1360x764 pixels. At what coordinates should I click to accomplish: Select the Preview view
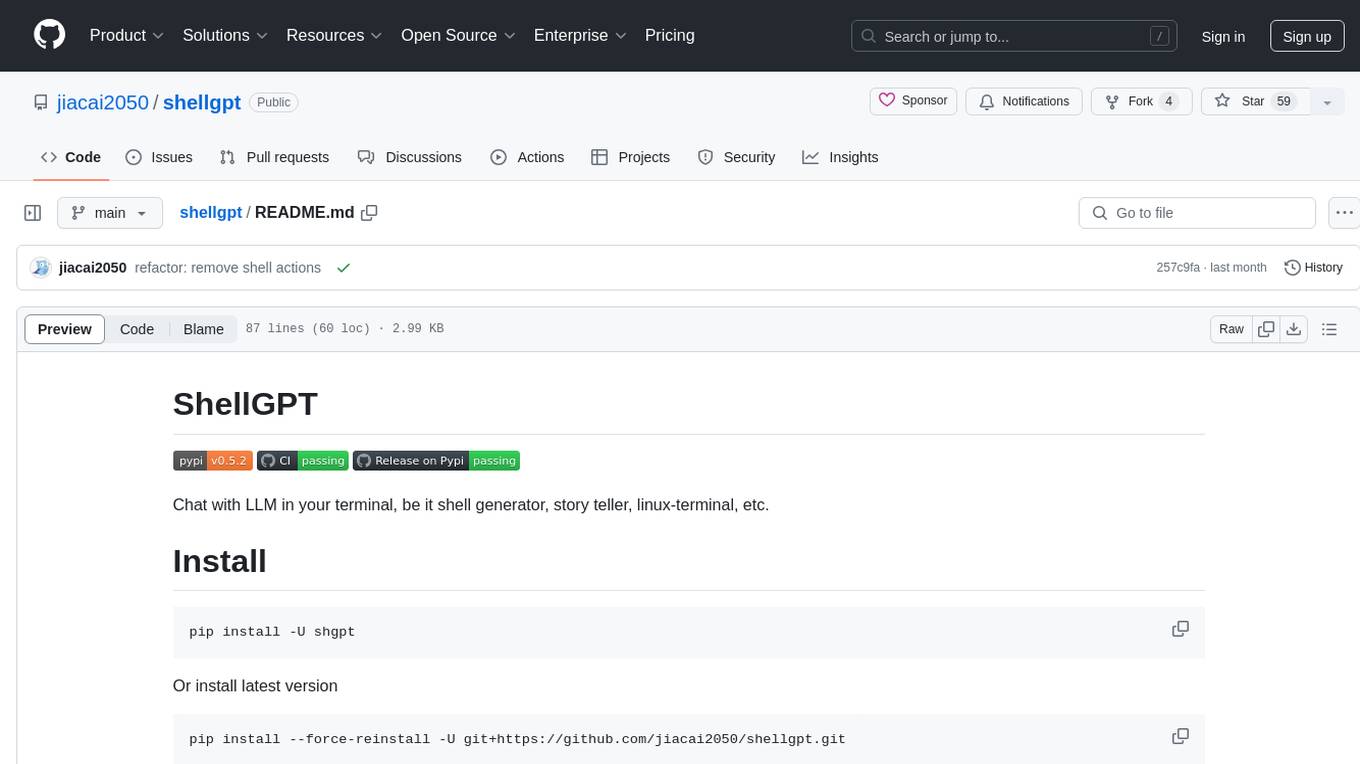[64, 329]
